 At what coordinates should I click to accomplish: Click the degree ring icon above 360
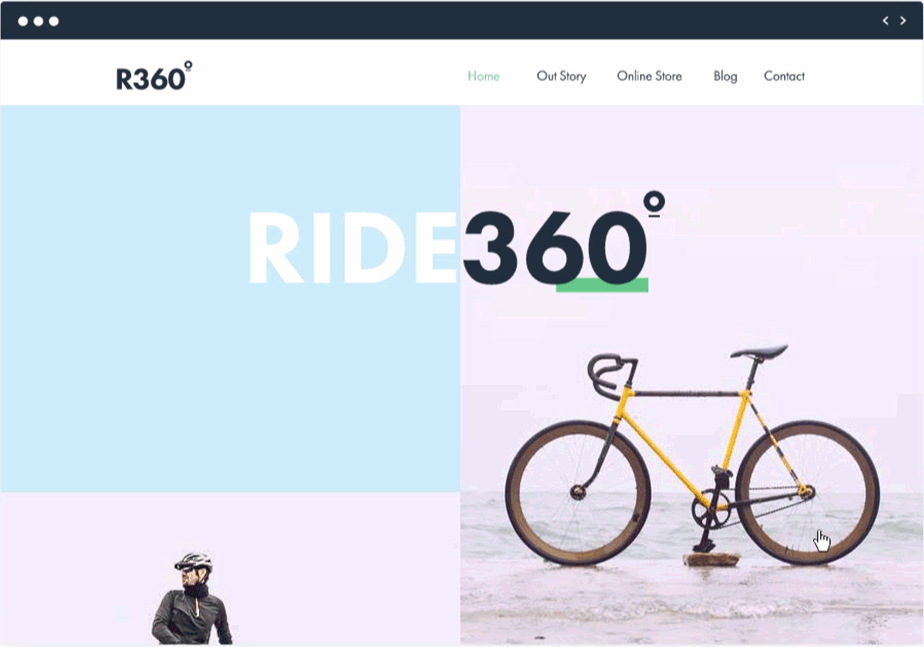[654, 203]
